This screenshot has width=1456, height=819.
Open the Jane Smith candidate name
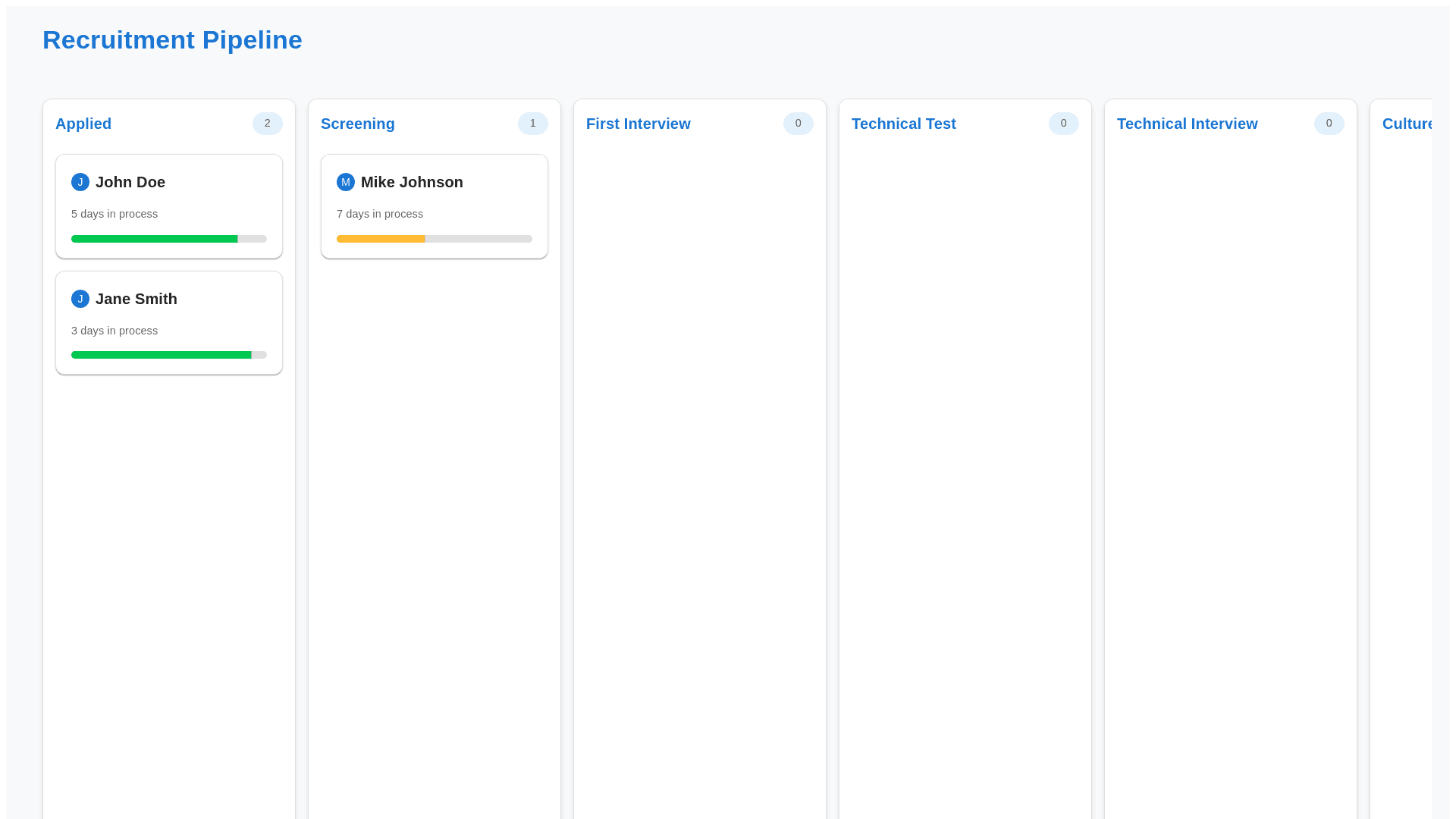[x=136, y=299]
